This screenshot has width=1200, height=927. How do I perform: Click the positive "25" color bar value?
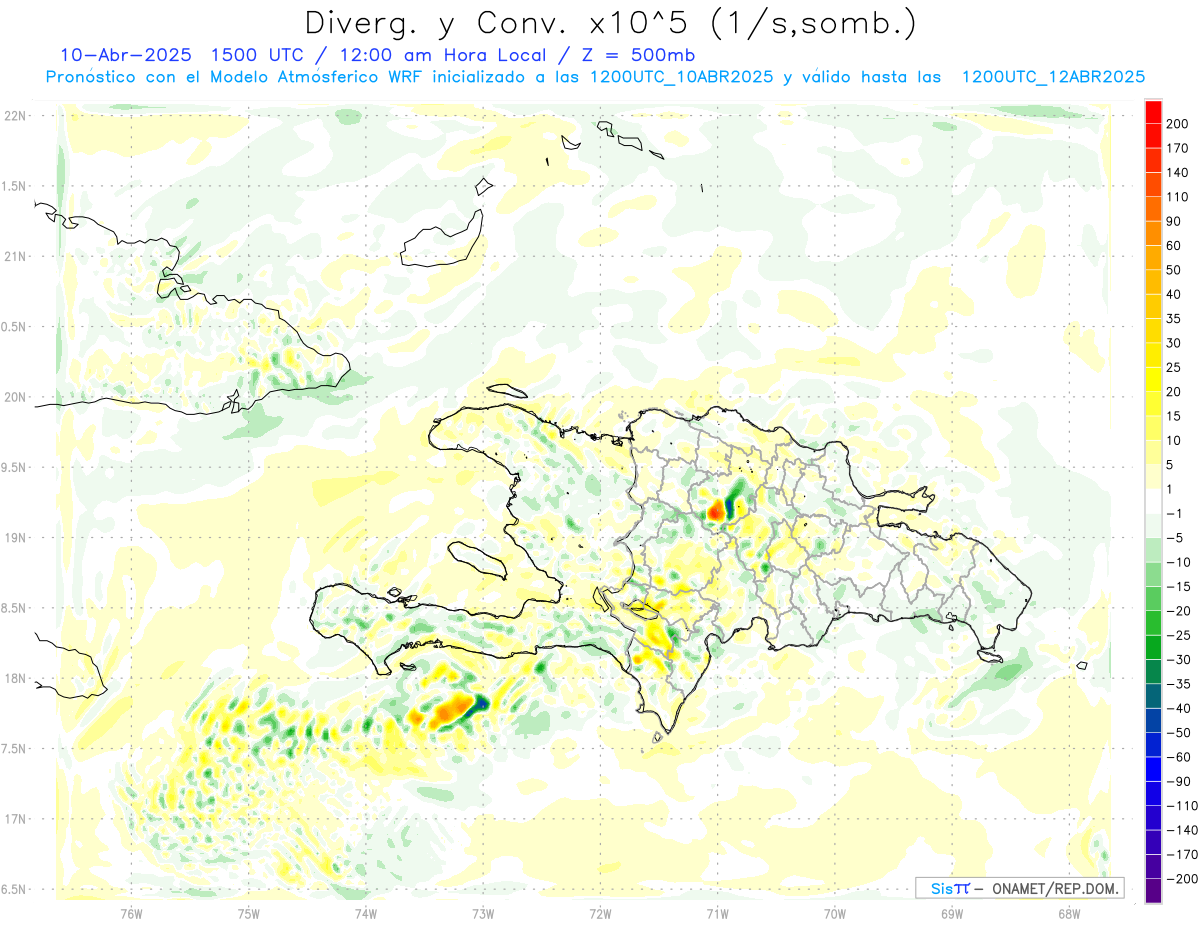[1174, 367]
